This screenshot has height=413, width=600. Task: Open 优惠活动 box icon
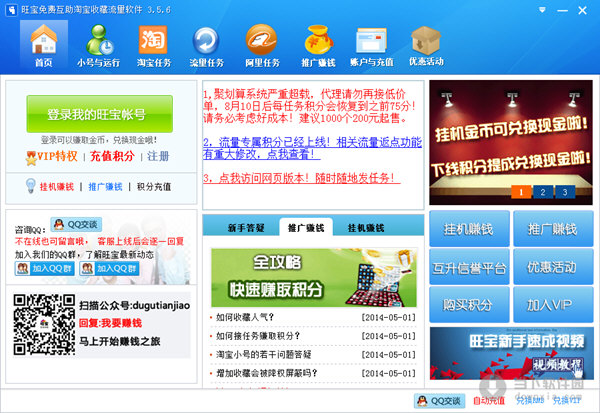click(x=426, y=46)
